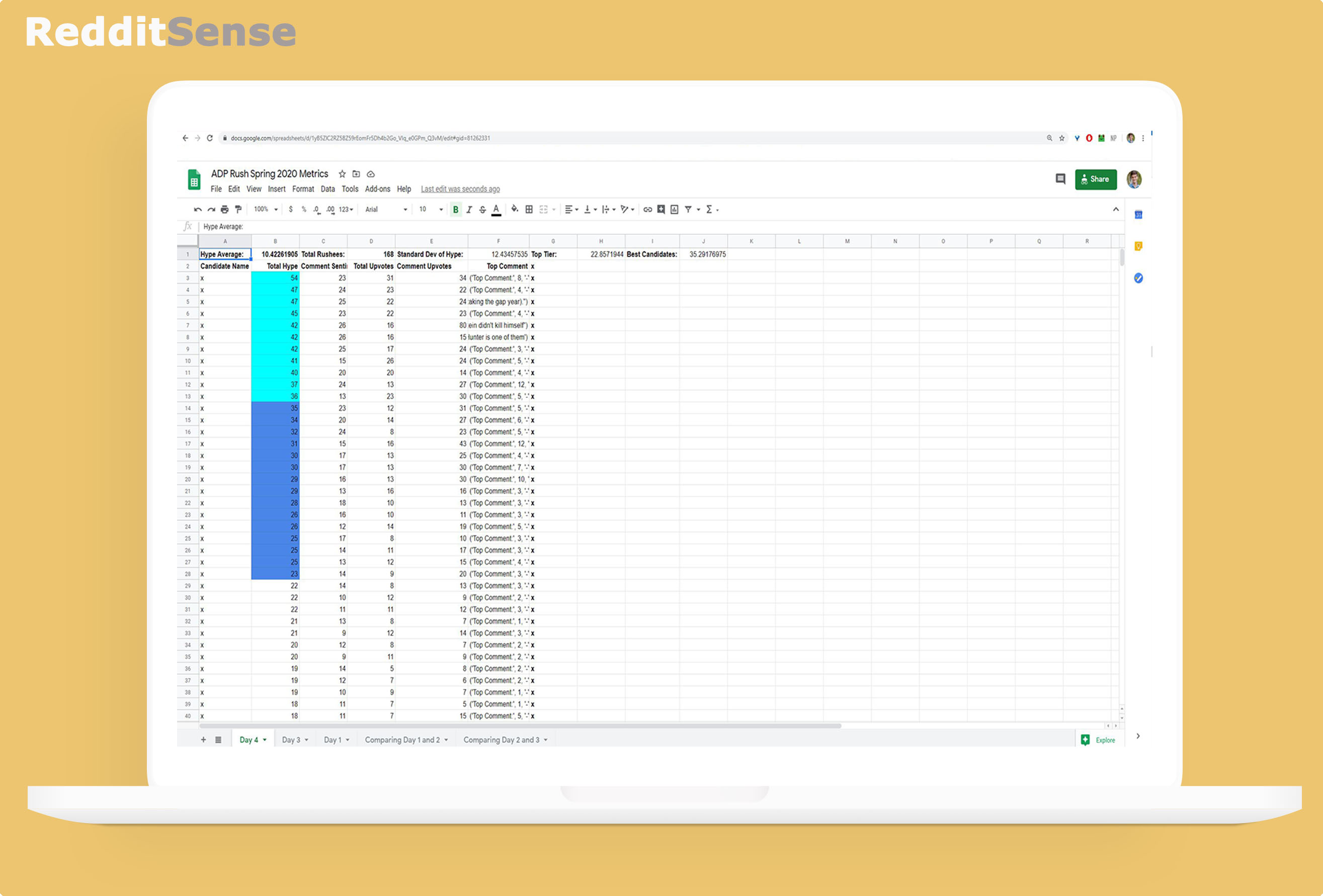Click the redo arrow in the toolbar
The width and height of the screenshot is (1323, 896).
click(211, 209)
